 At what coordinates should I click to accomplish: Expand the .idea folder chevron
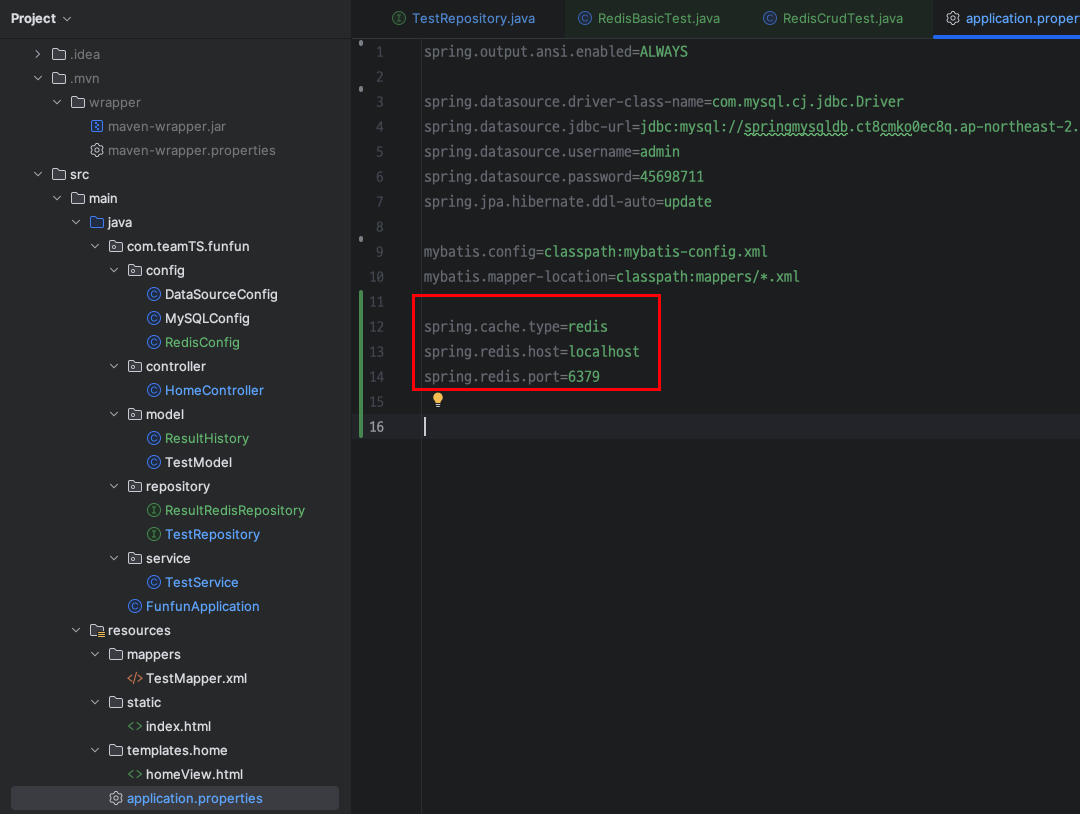38,54
